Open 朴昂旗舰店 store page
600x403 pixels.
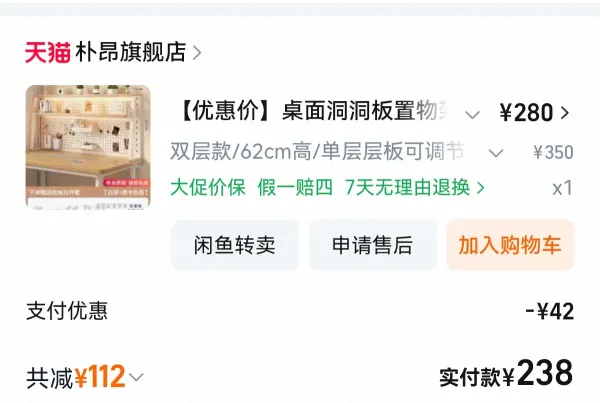pyautogui.click(x=131, y=52)
